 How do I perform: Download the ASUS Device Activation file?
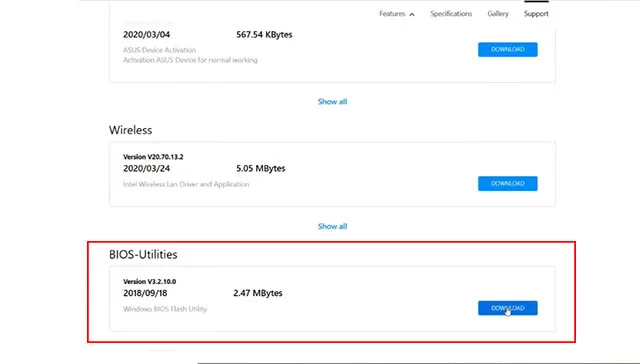tap(508, 49)
